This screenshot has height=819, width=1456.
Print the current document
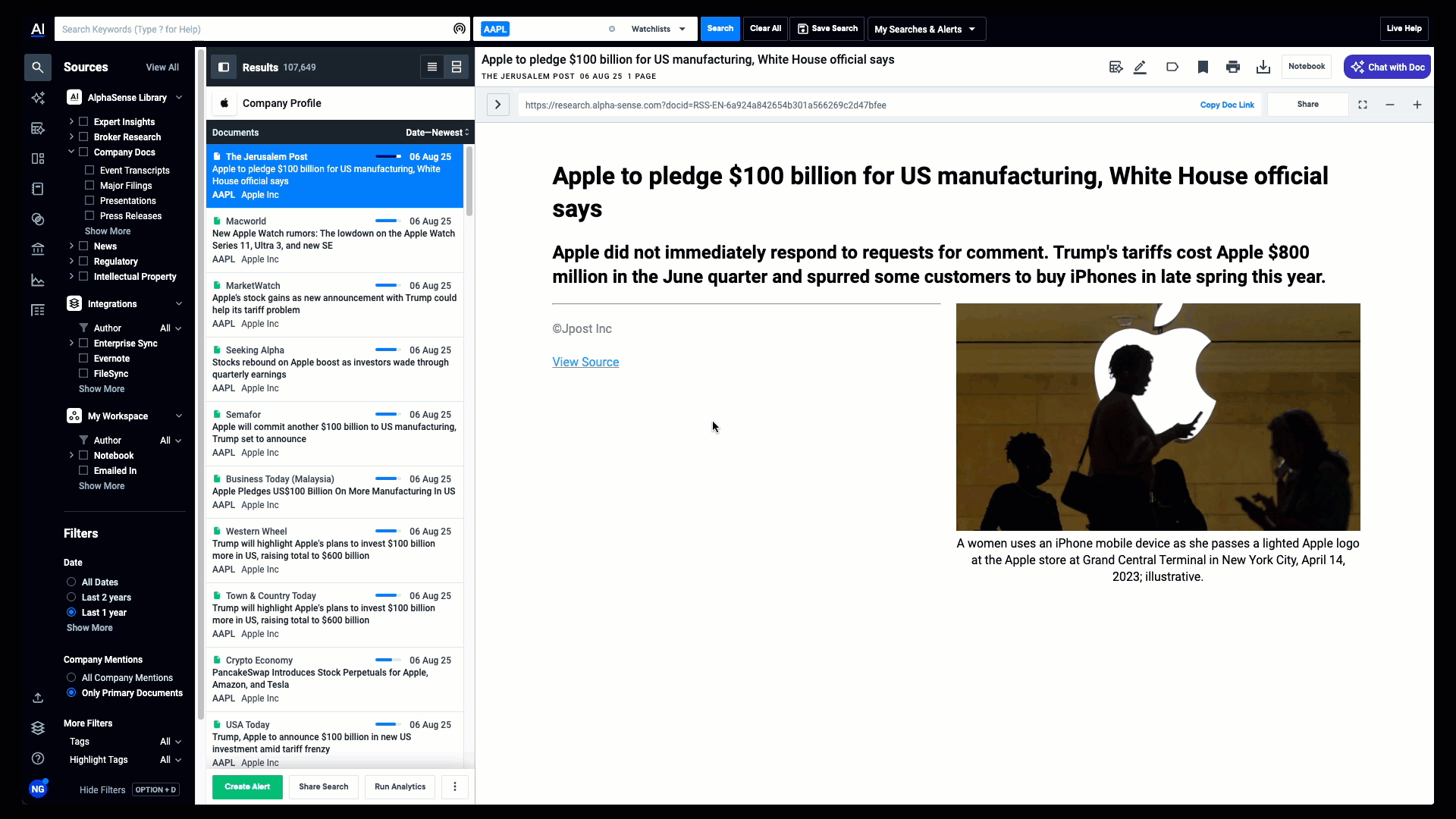[x=1234, y=67]
